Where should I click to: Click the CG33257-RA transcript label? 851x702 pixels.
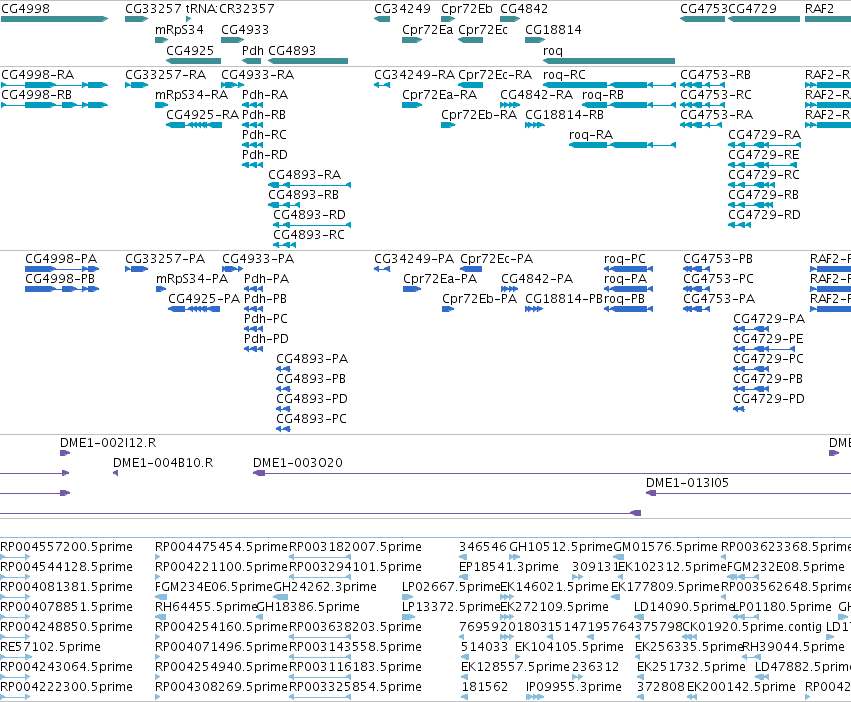[166, 74]
